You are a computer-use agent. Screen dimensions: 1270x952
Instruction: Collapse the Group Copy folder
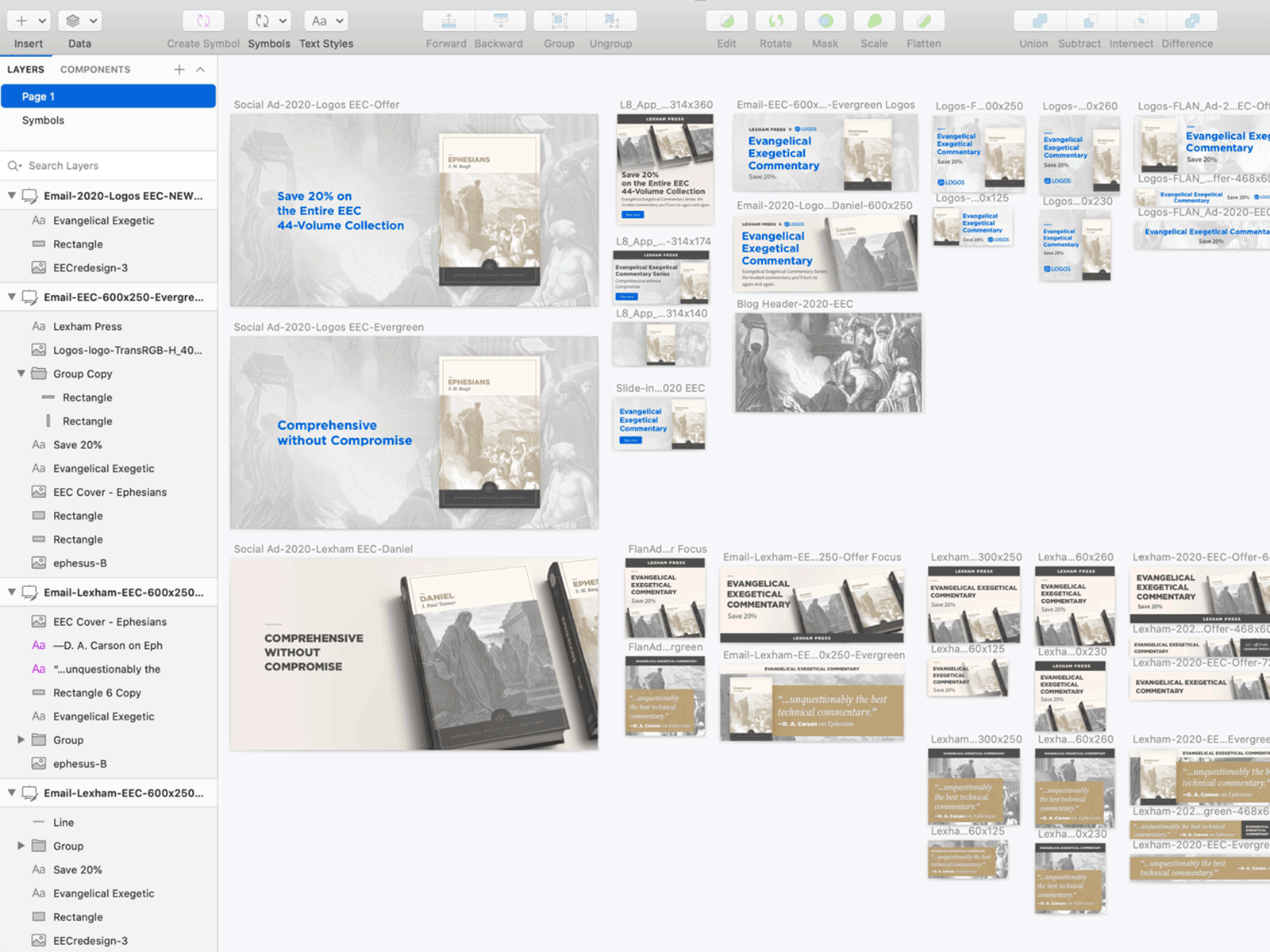(x=21, y=374)
